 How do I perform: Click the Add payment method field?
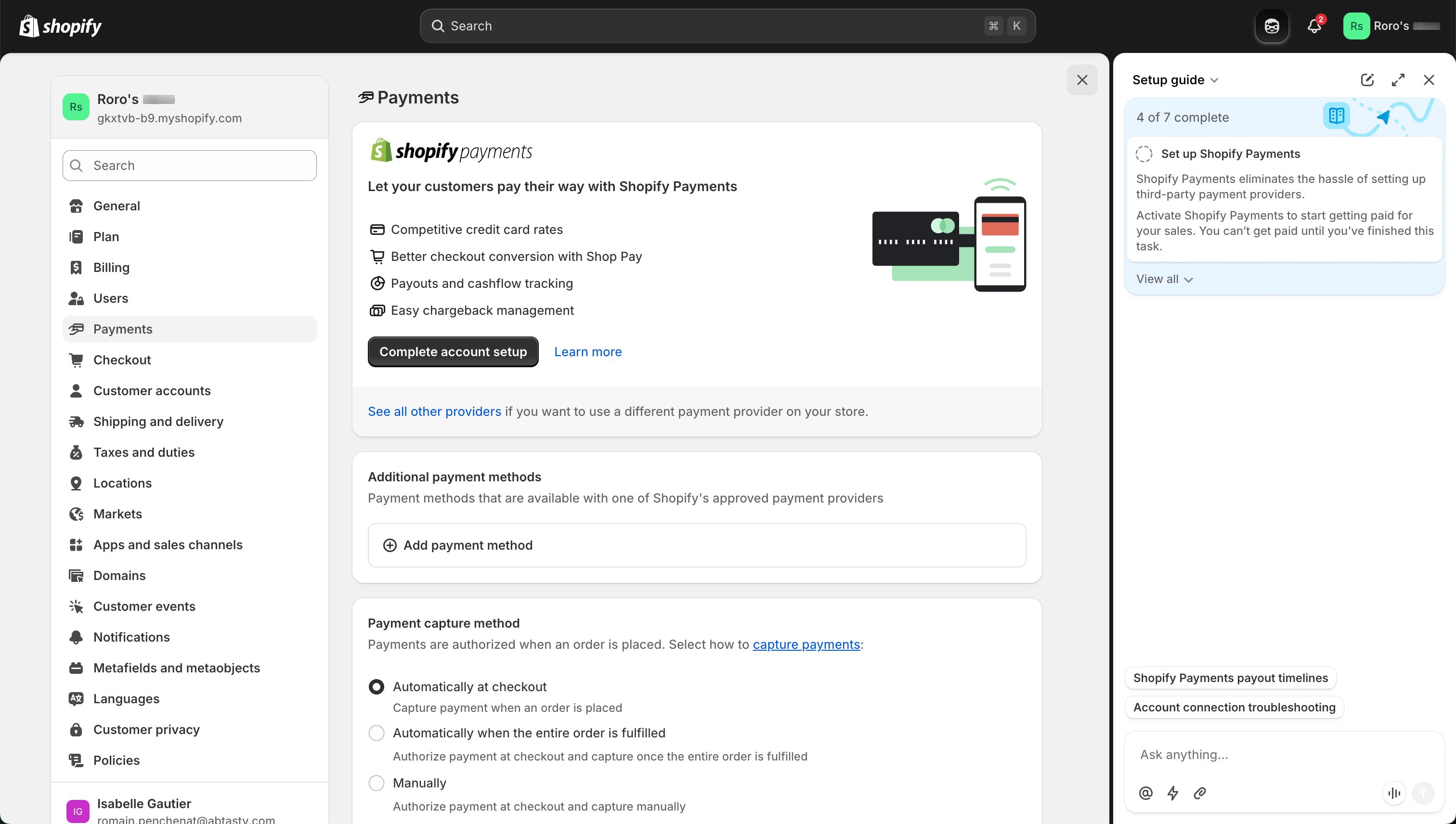point(467,544)
